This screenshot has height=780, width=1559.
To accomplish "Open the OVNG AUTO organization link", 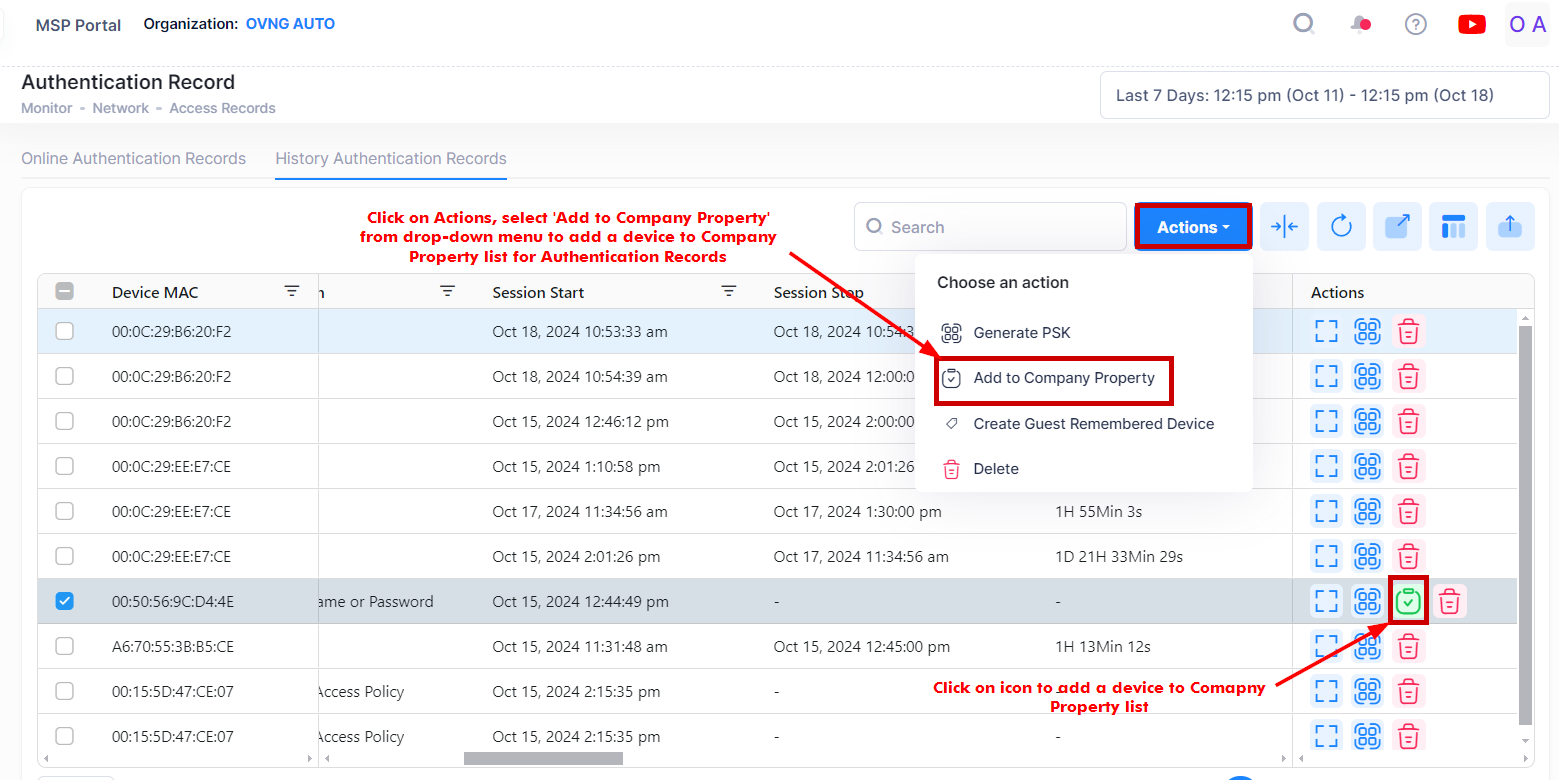I will click(290, 23).
